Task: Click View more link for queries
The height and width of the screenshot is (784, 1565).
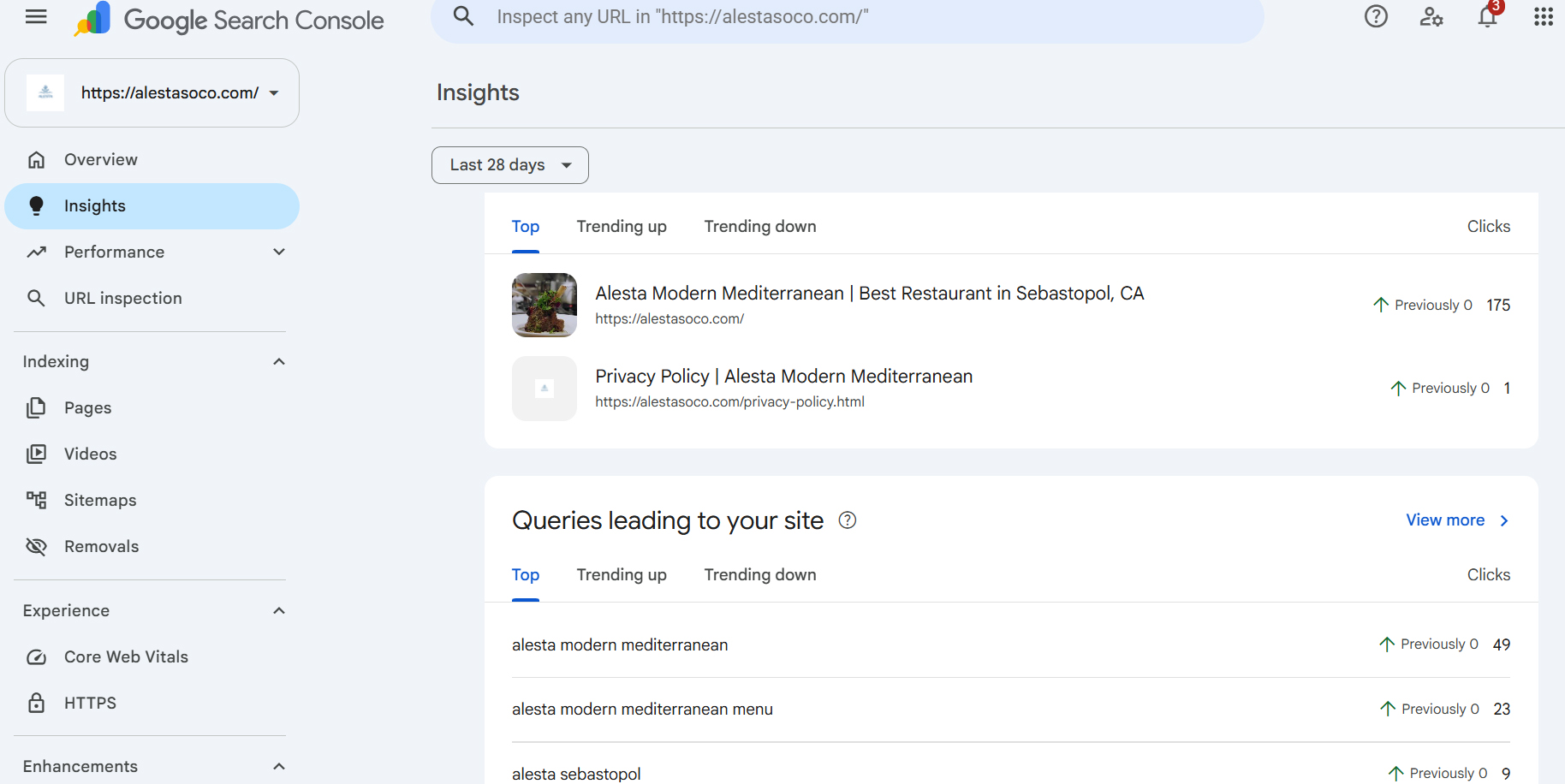Action: pyautogui.click(x=1458, y=520)
